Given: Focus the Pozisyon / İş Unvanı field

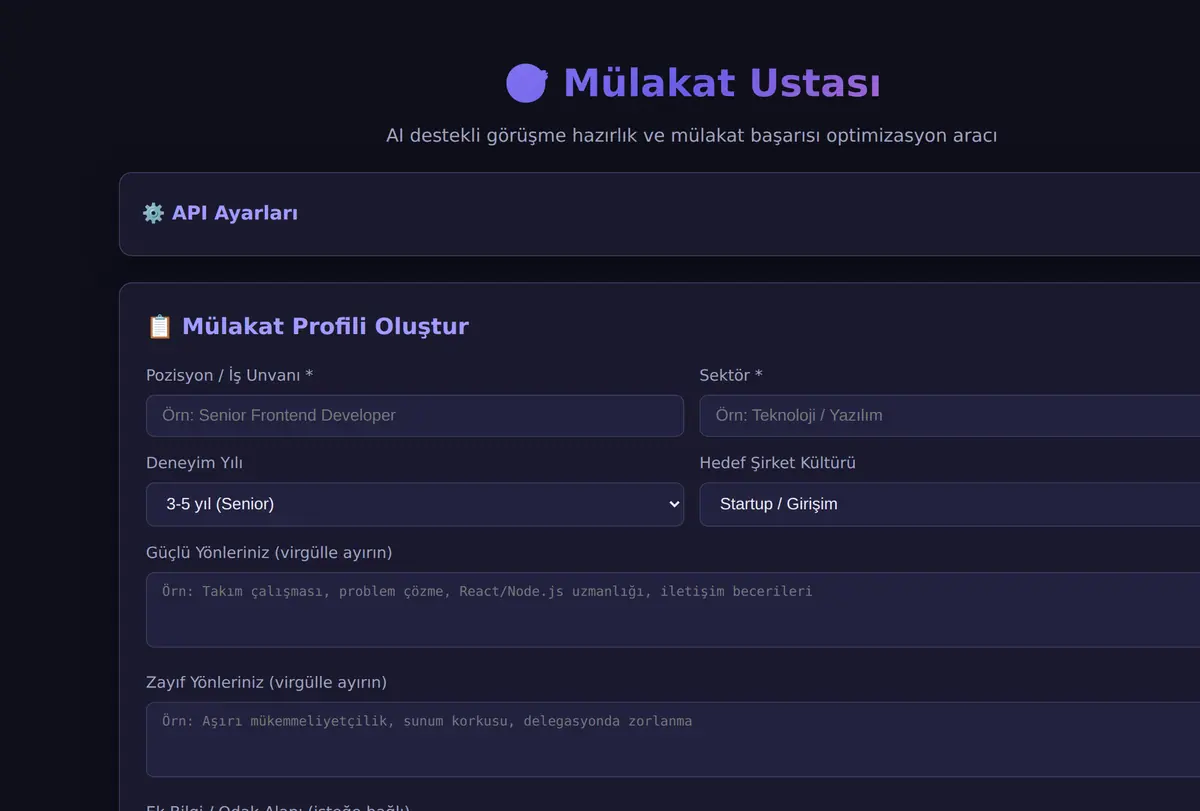Looking at the screenshot, I should point(415,415).
